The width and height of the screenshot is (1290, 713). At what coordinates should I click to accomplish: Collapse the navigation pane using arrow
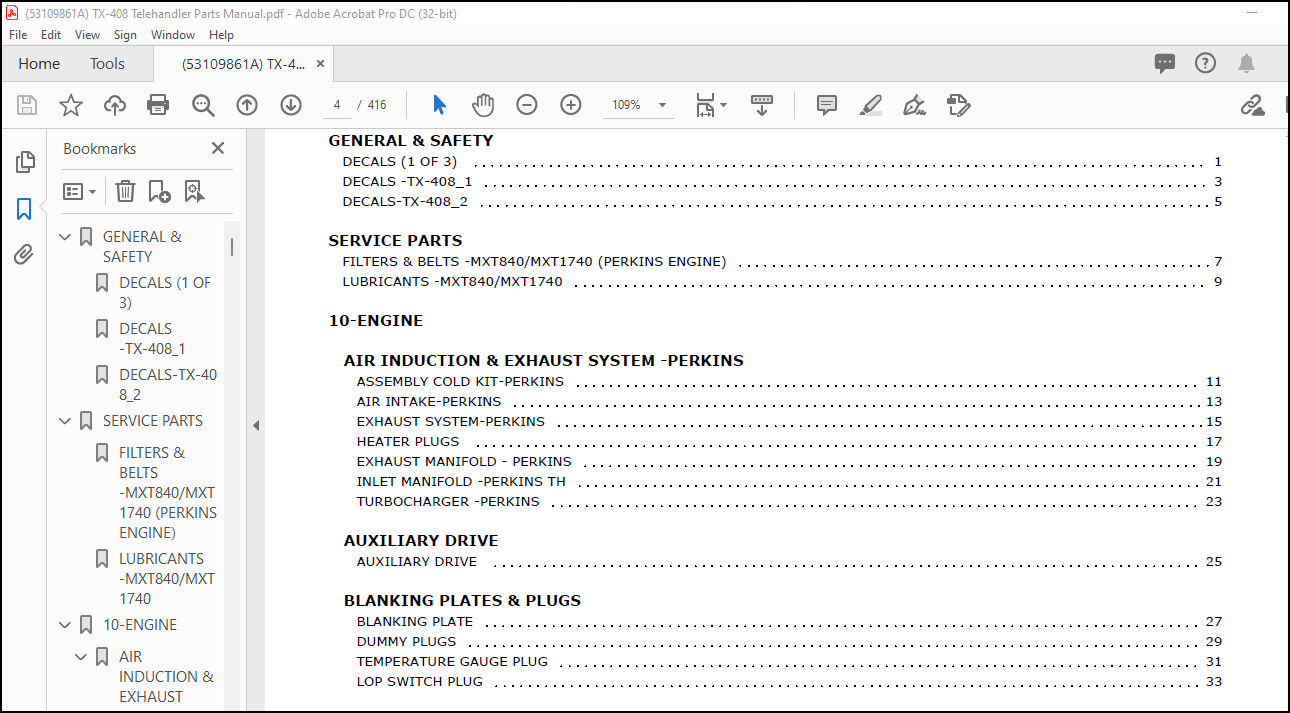click(255, 425)
